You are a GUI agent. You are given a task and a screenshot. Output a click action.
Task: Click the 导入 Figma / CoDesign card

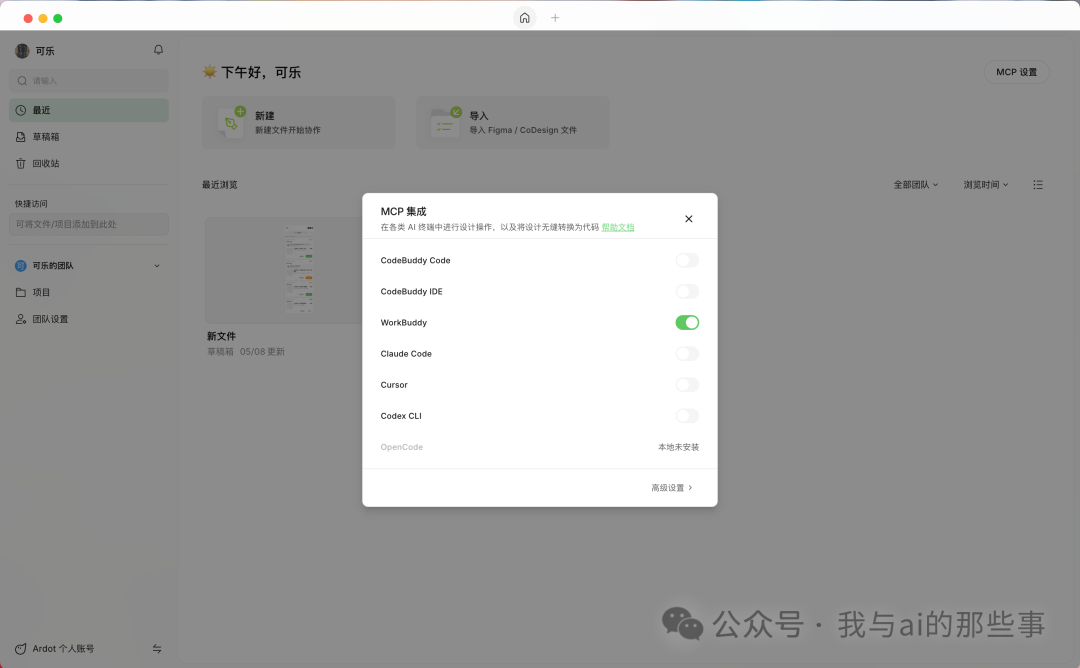point(512,123)
